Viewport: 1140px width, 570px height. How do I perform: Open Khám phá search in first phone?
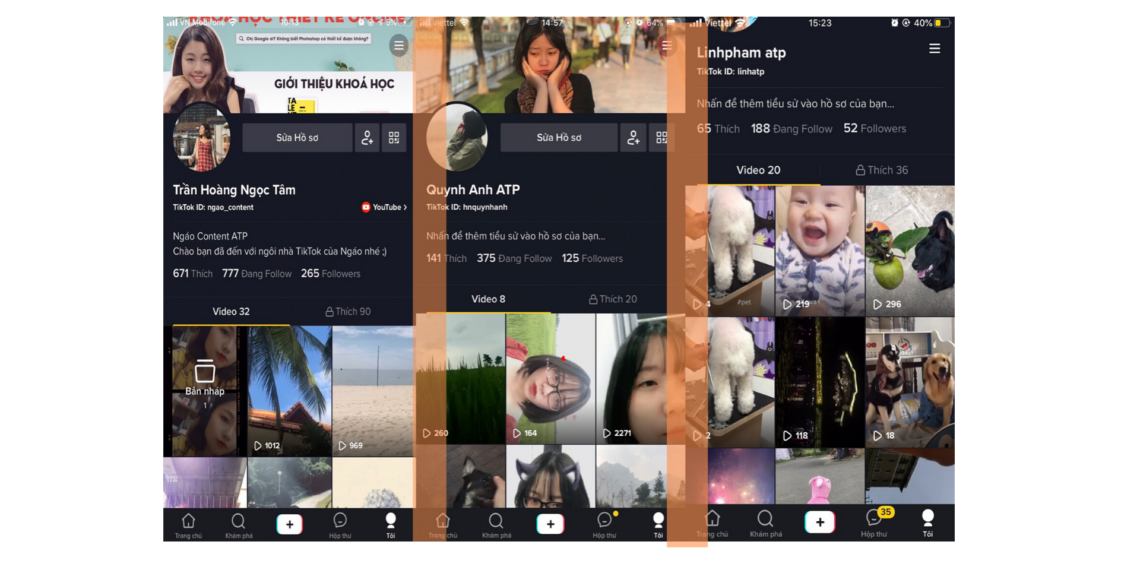click(238, 525)
